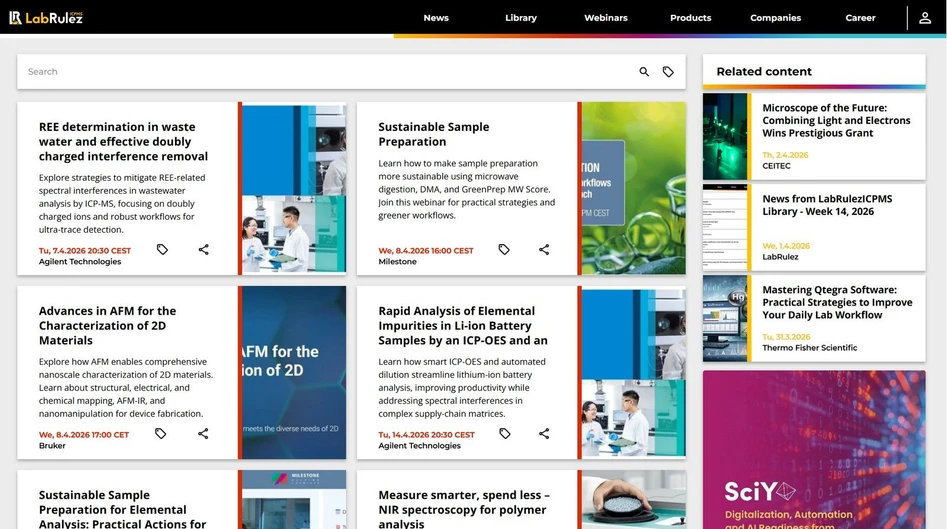Screen dimensions: 947x529
Task: Click the Week 14 library document thumbnail
Action: coord(725,228)
